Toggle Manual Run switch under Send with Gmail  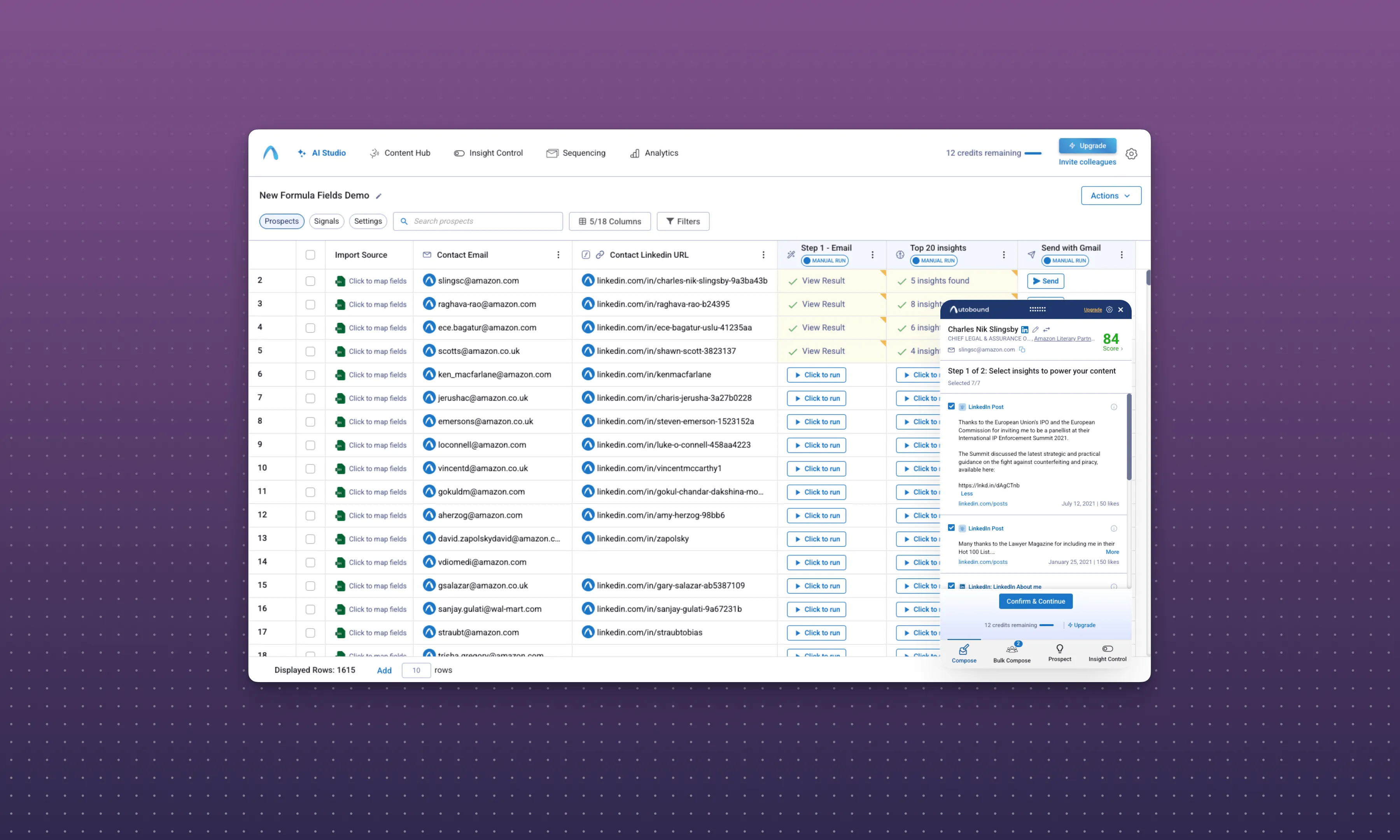(x=1064, y=261)
